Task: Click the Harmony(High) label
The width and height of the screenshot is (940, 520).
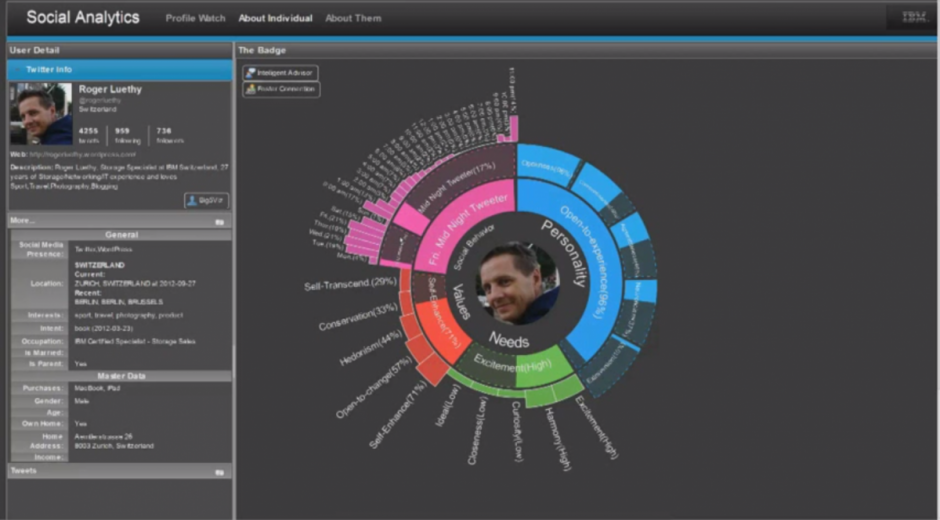Action: pos(558,438)
